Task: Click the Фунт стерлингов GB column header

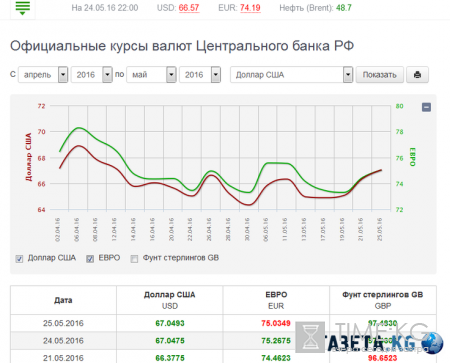Action: (x=383, y=300)
